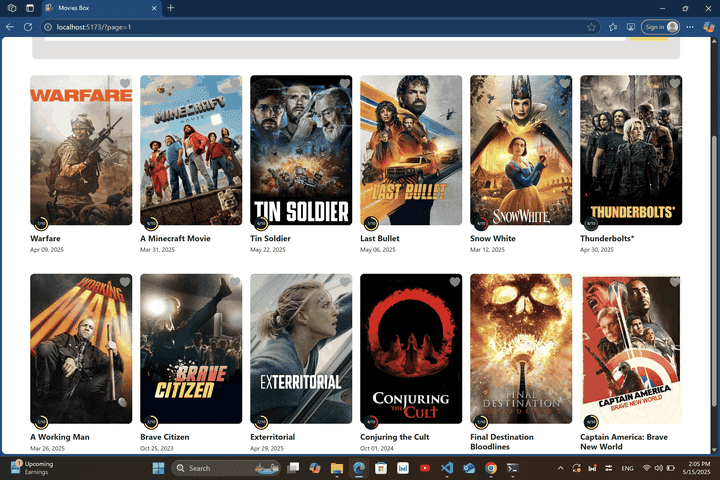Click the May 22, 2025 release date
Image resolution: width=720 pixels, height=480 pixels.
tap(268, 250)
